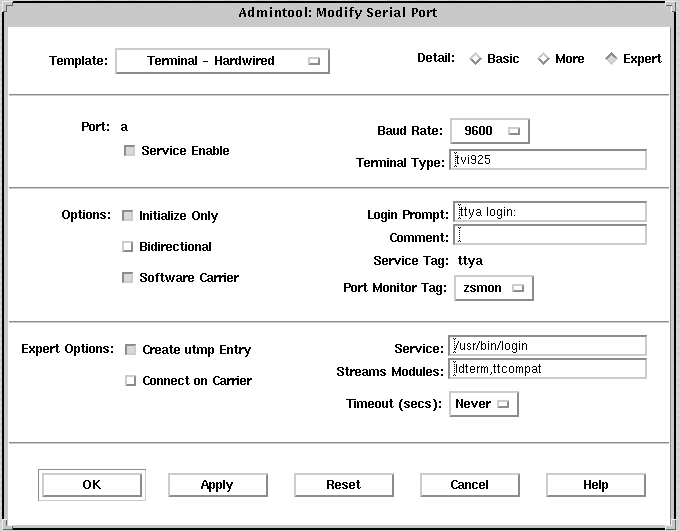Toggle the Software Carrier checkbox
This screenshot has height=531, width=679.
tap(127, 278)
